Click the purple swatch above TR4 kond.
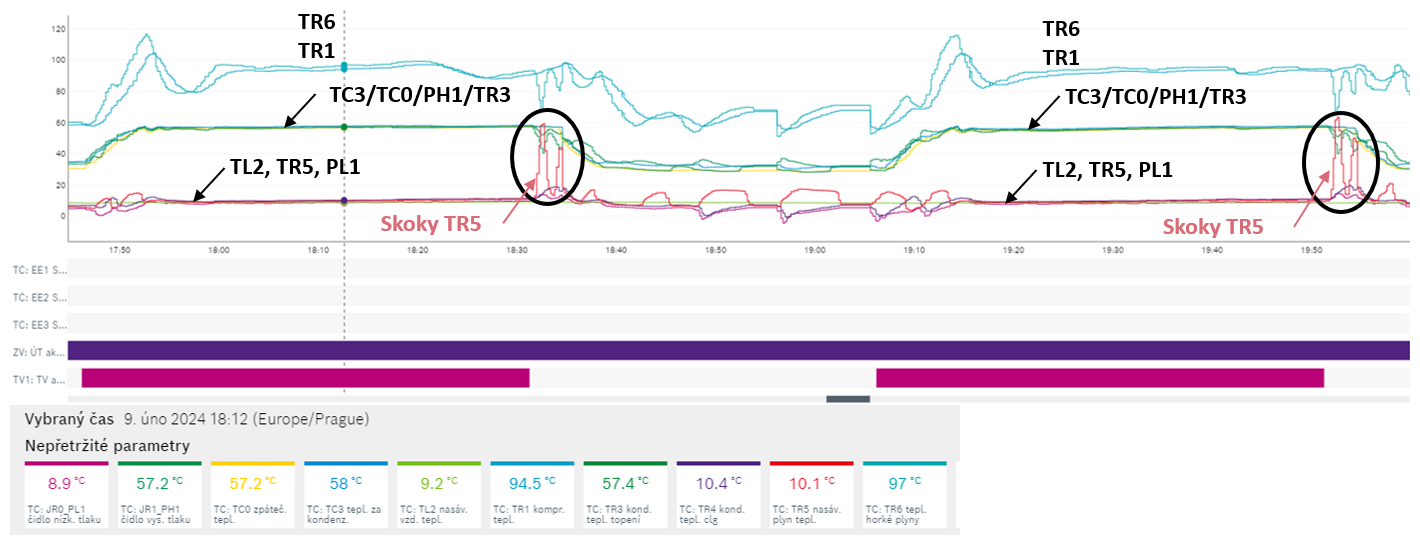The height and width of the screenshot is (545, 1420). coord(718,464)
